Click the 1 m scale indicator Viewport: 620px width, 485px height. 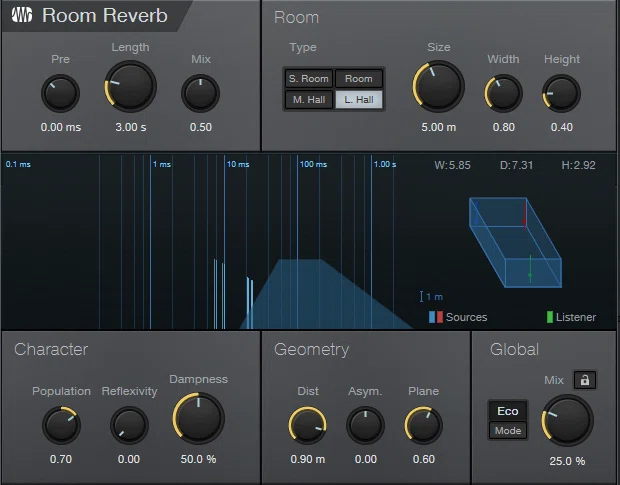pos(431,296)
